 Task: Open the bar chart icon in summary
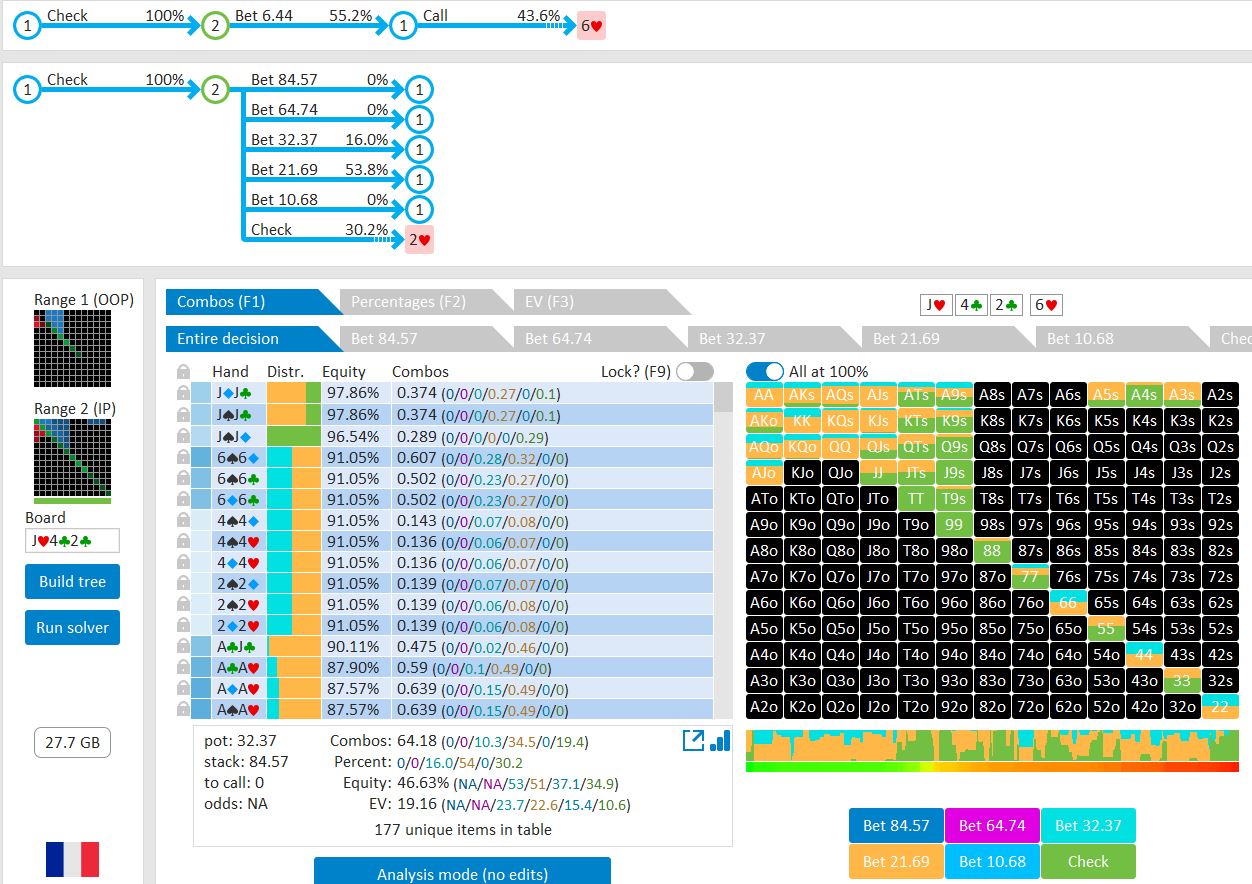tap(719, 741)
